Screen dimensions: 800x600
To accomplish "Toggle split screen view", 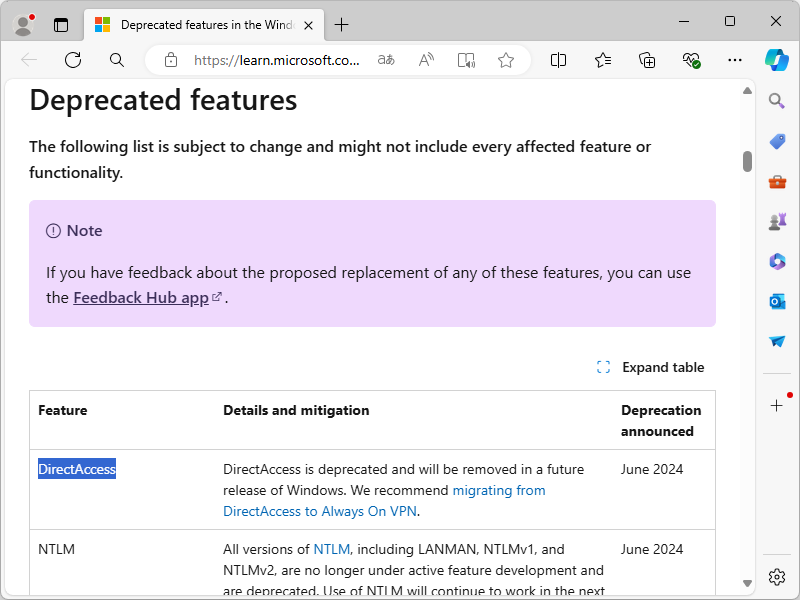I will 559,60.
